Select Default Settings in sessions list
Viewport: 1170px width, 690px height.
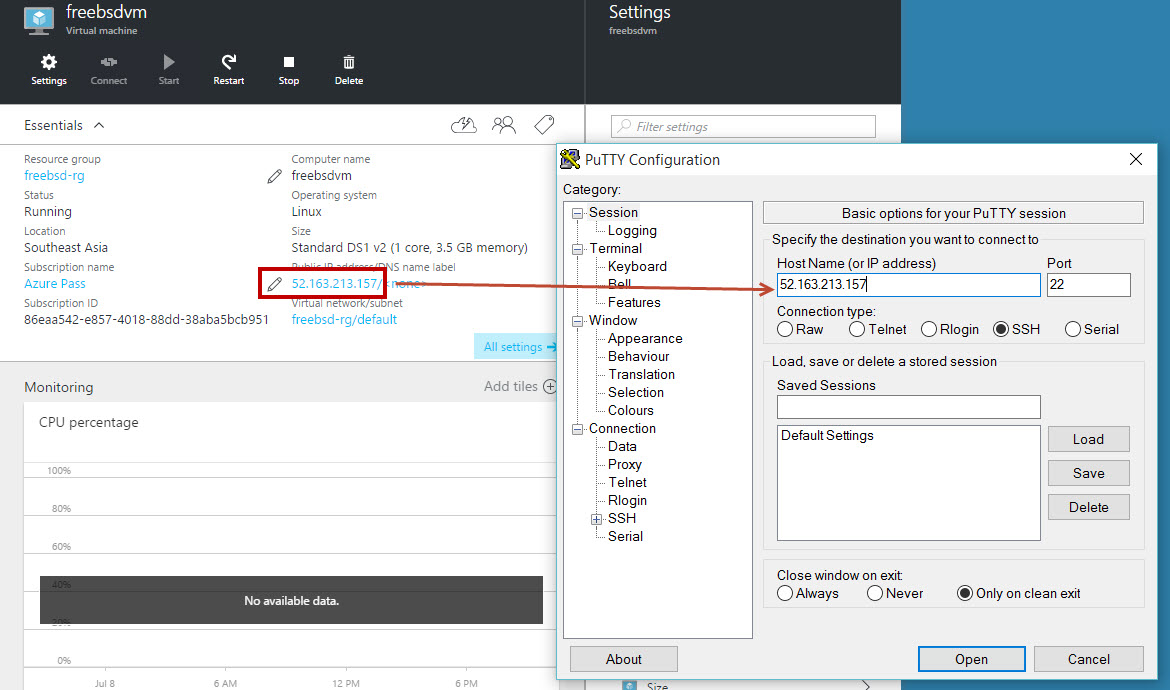(828, 436)
